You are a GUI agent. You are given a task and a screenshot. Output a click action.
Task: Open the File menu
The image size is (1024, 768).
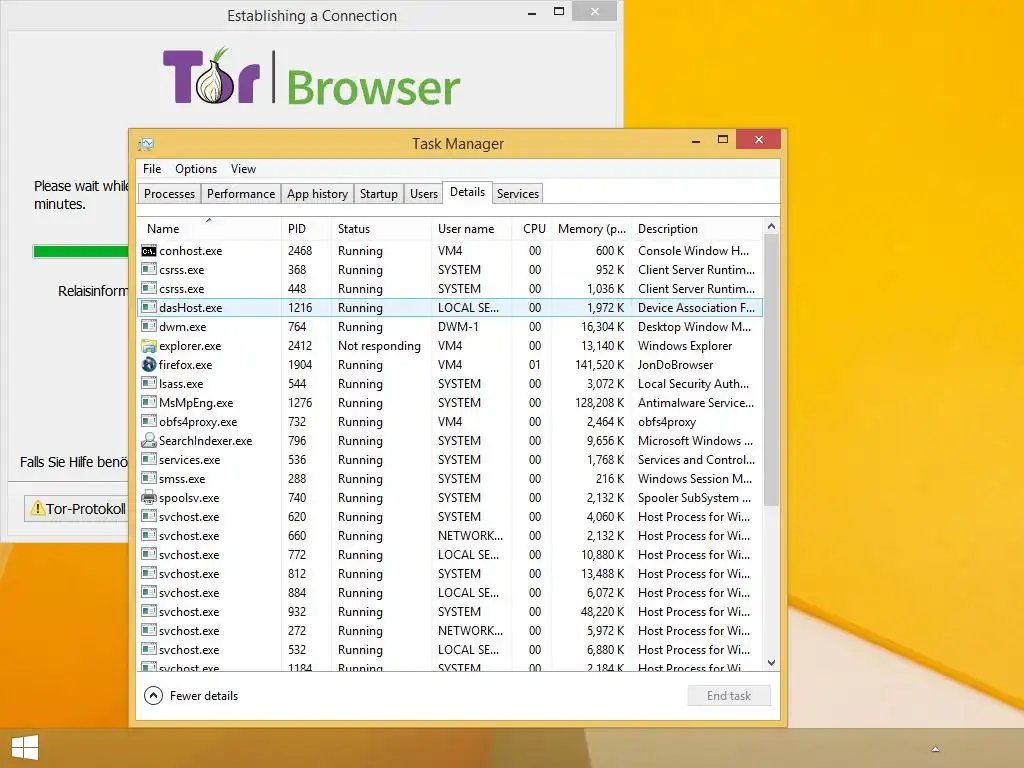tap(152, 168)
